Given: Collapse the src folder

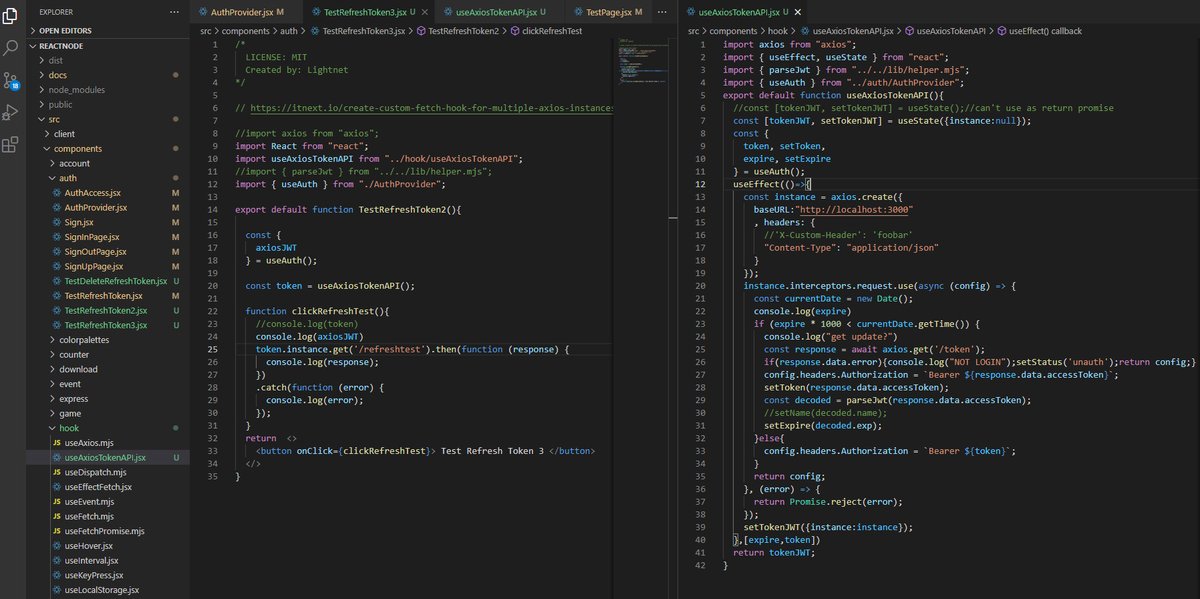Looking at the screenshot, I should 108,119.
